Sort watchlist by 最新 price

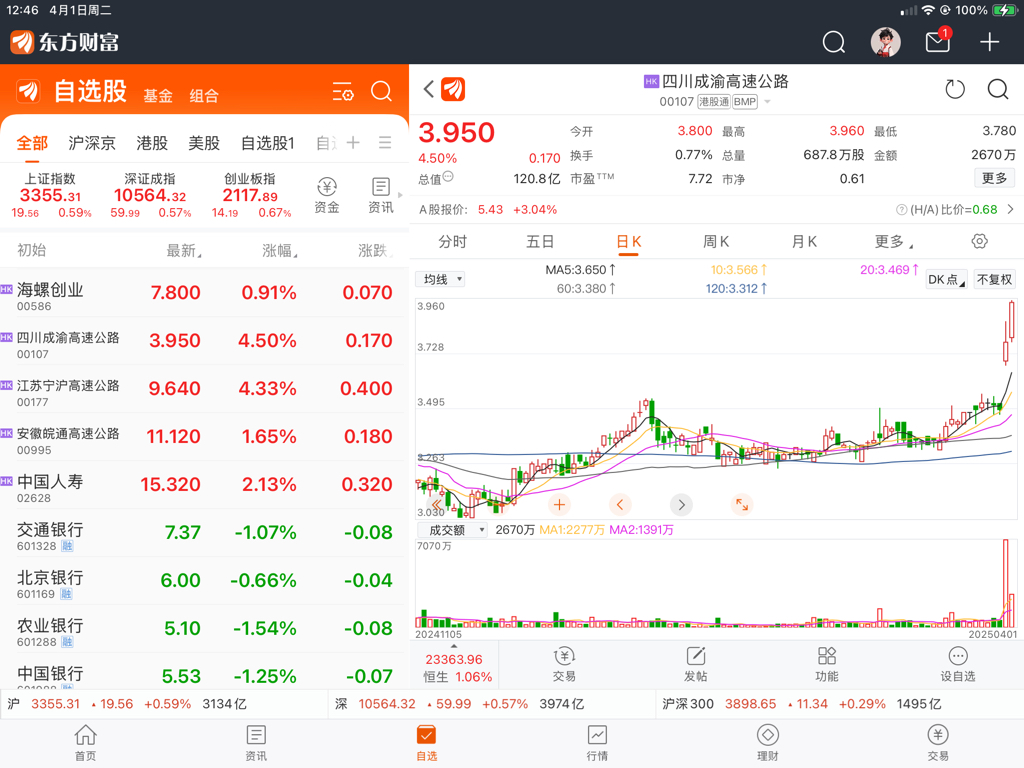[x=184, y=250]
